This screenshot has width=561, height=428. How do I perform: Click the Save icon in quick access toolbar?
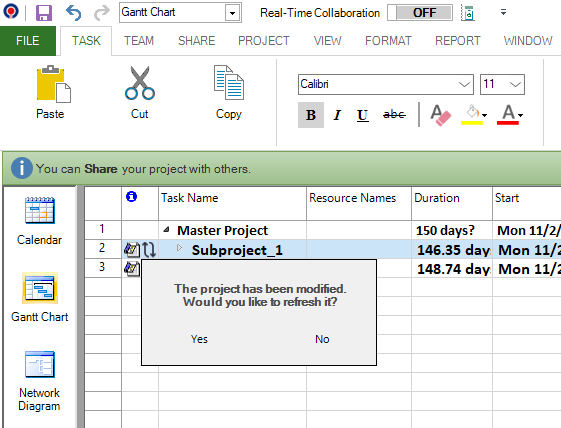pos(44,13)
